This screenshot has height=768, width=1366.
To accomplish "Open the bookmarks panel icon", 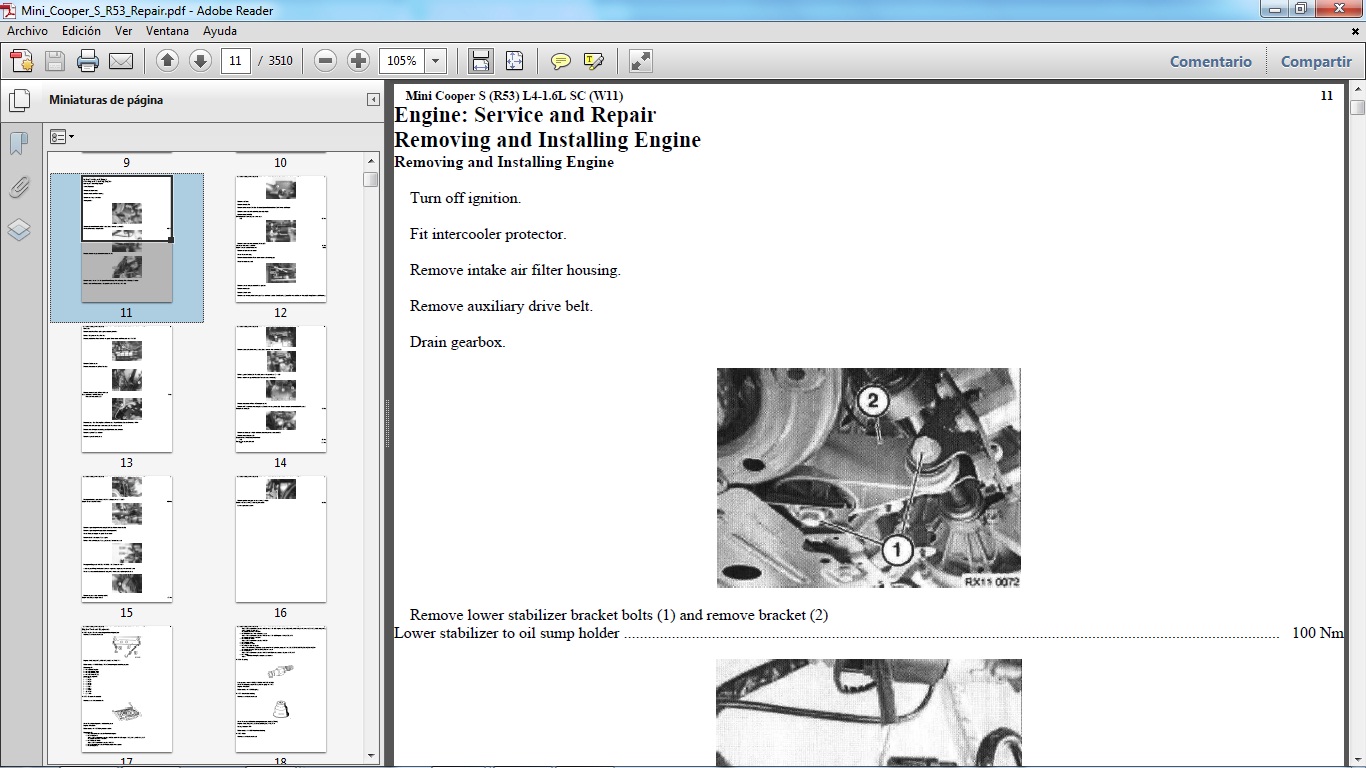I will (19, 144).
